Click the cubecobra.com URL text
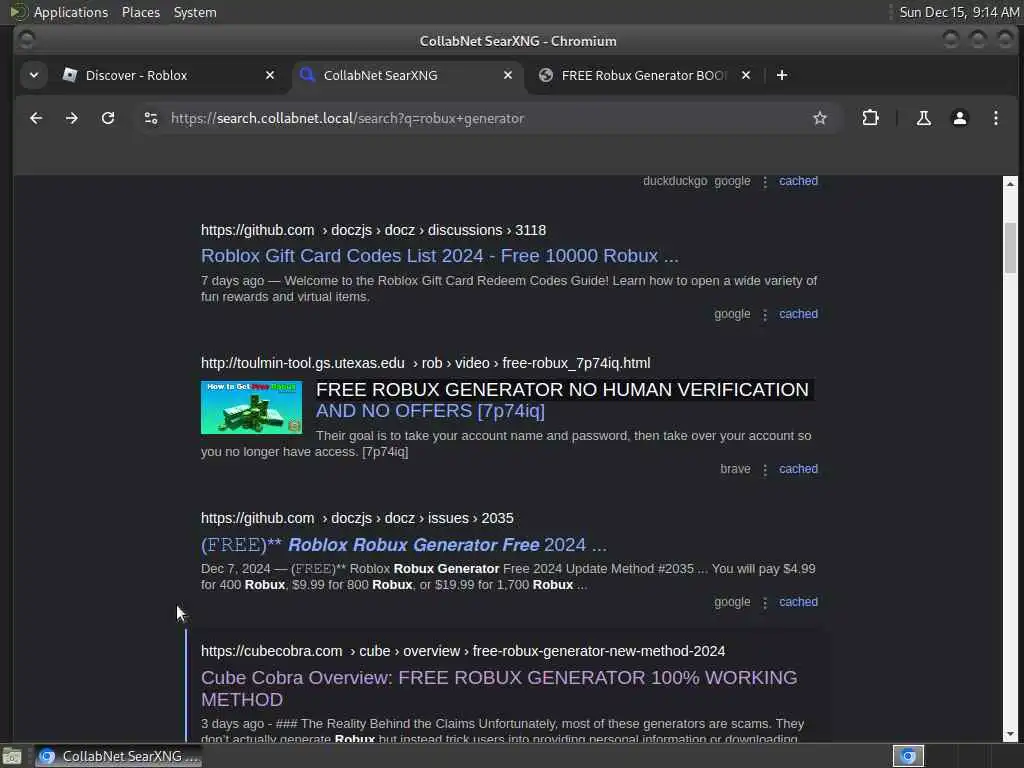Image resolution: width=1024 pixels, height=768 pixels. [x=462, y=652]
